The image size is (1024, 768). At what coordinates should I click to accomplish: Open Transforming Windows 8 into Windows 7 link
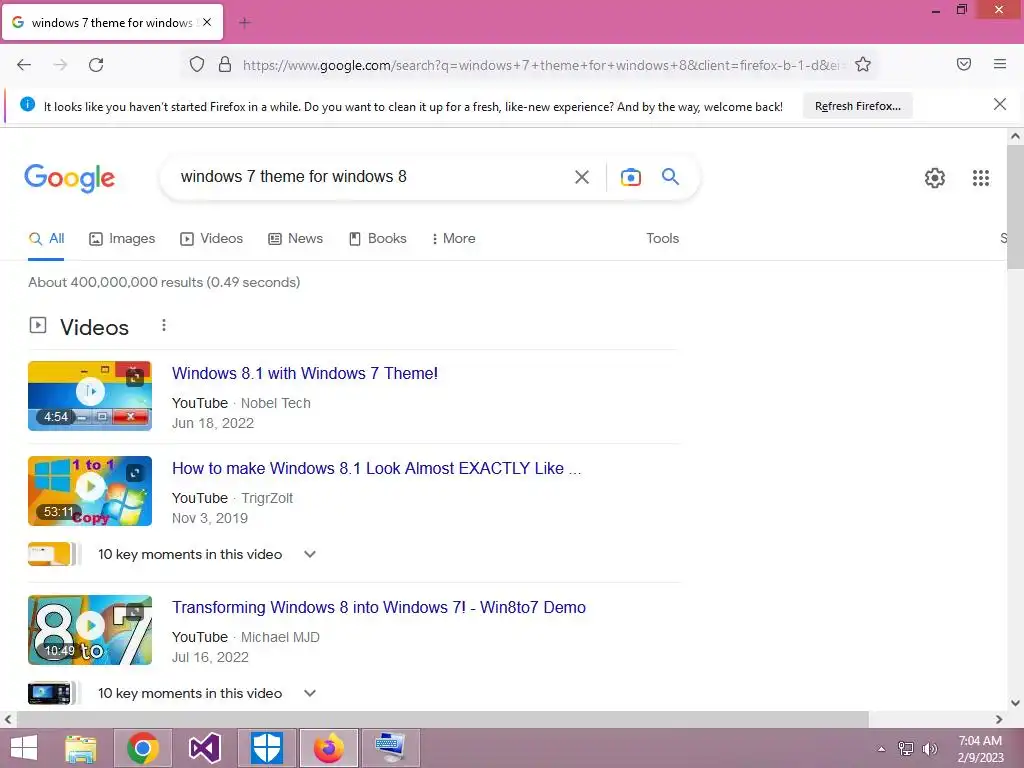379,607
